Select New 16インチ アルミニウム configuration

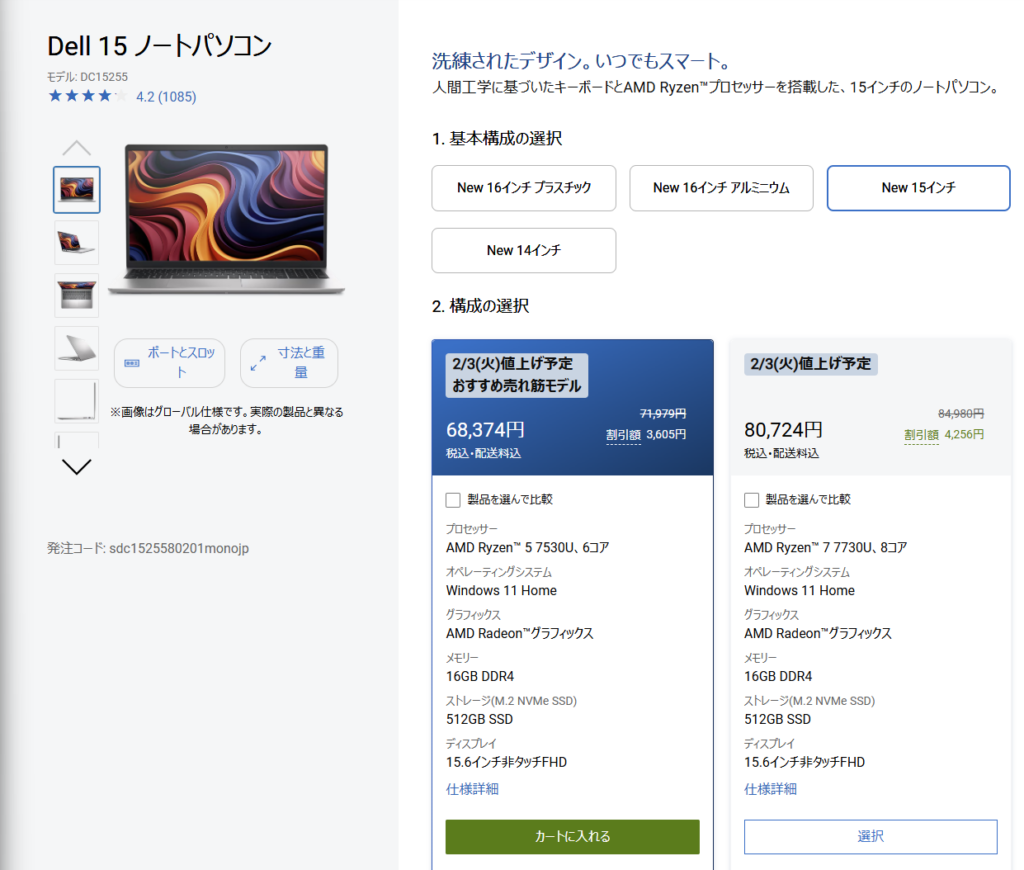coord(721,188)
